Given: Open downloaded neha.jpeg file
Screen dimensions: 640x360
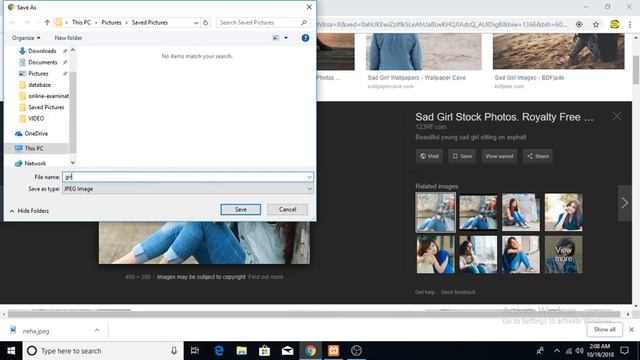Looking at the screenshot, I should coord(36,331).
